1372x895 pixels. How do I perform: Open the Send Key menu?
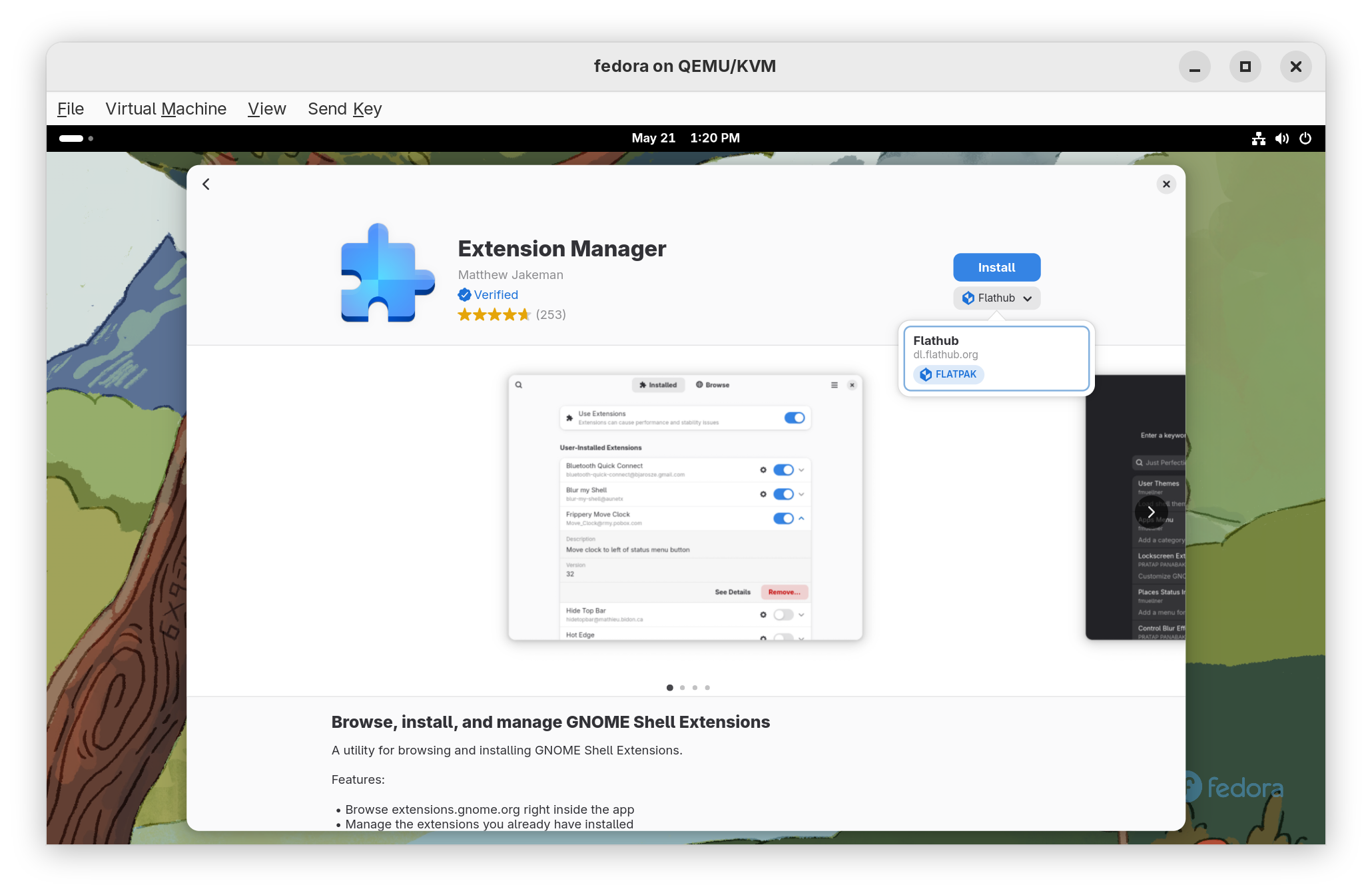pyautogui.click(x=345, y=109)
